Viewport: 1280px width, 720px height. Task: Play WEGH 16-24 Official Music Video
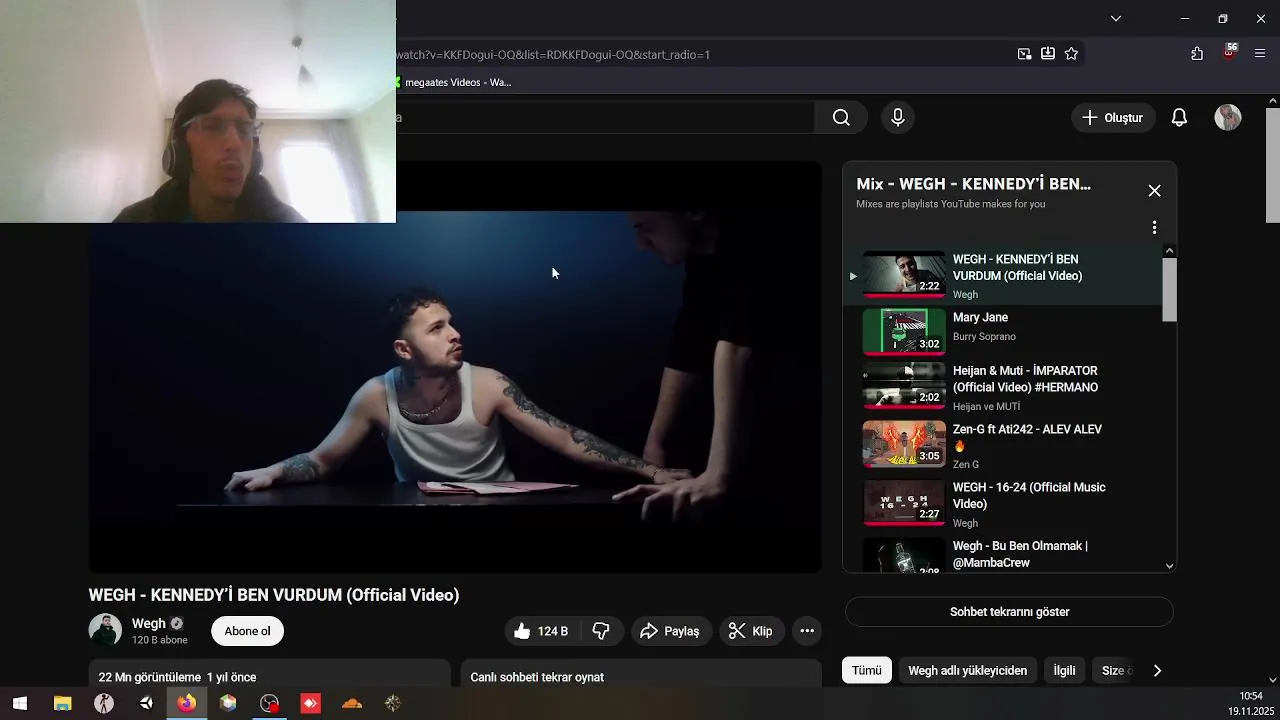(1005, 504)
